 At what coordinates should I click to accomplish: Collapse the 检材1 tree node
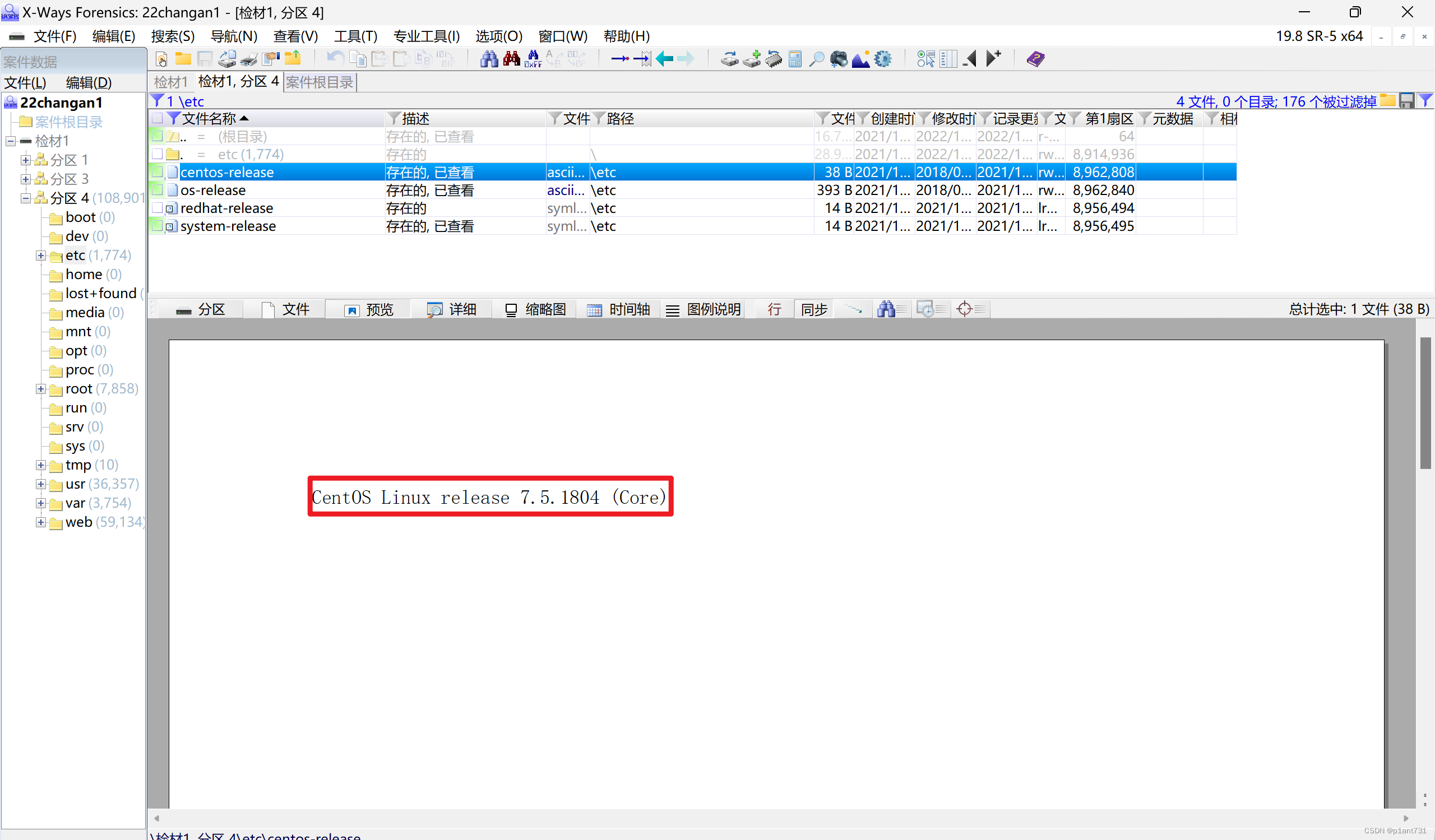click(11, 141)
